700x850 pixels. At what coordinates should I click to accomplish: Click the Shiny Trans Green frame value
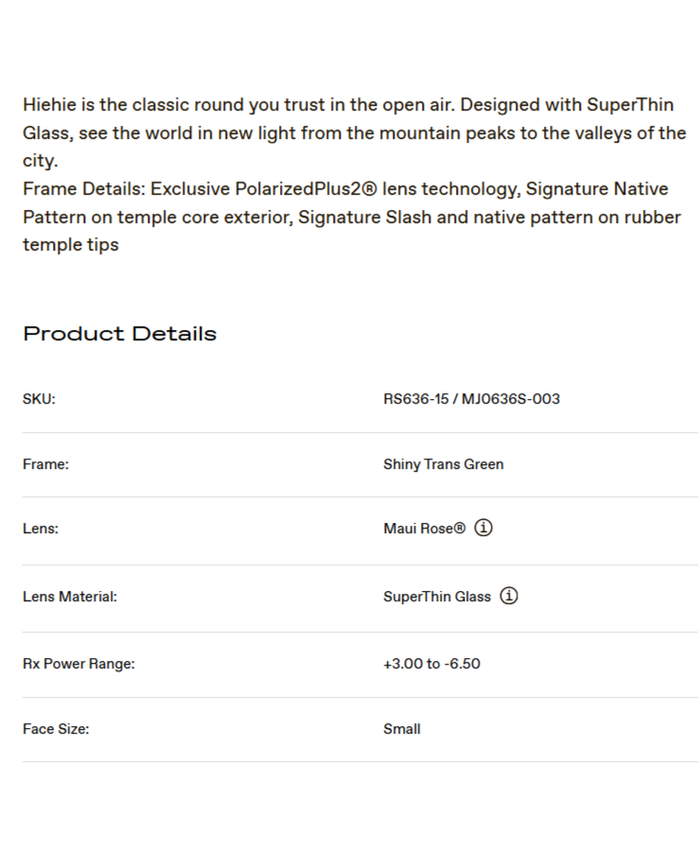[x=443, y=464]
